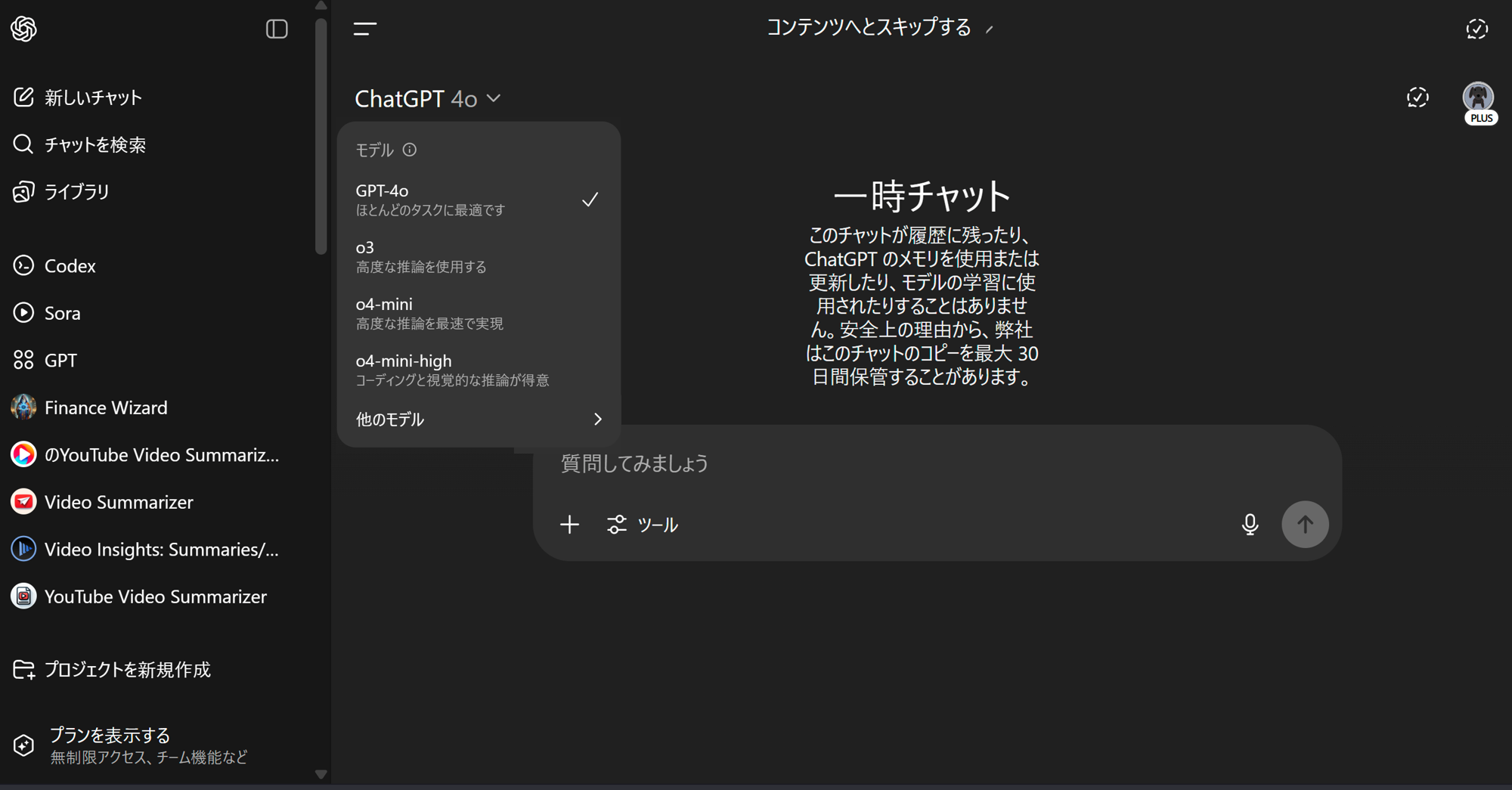The width and height of the screenshot is (1512, 790).
Task: Toggle temporary chat icon beside the profile avatar
Action: point(1417,97)
